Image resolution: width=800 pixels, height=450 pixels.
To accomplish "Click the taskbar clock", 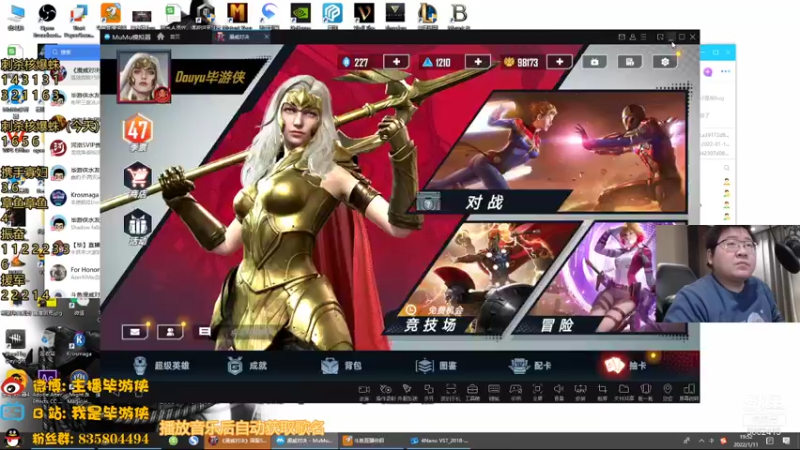I will click(745, 441).
